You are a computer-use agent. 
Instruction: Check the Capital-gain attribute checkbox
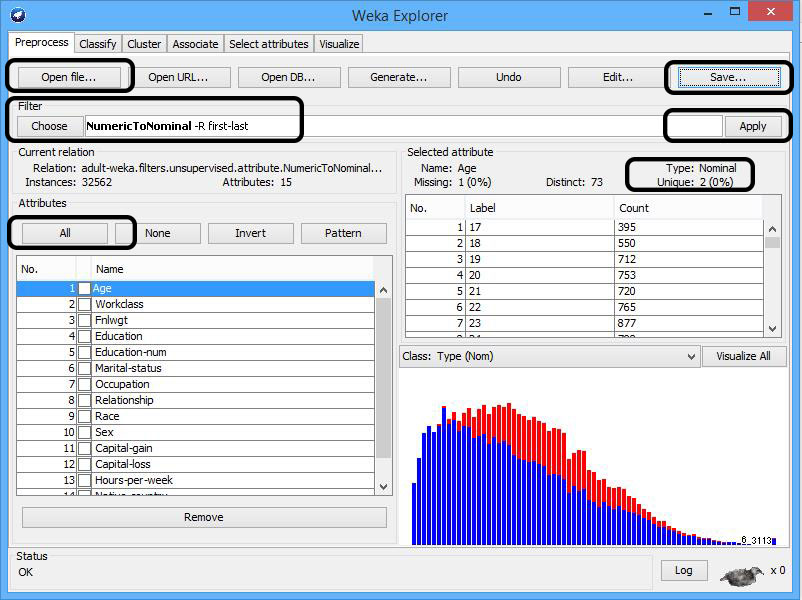click(85, 448)
